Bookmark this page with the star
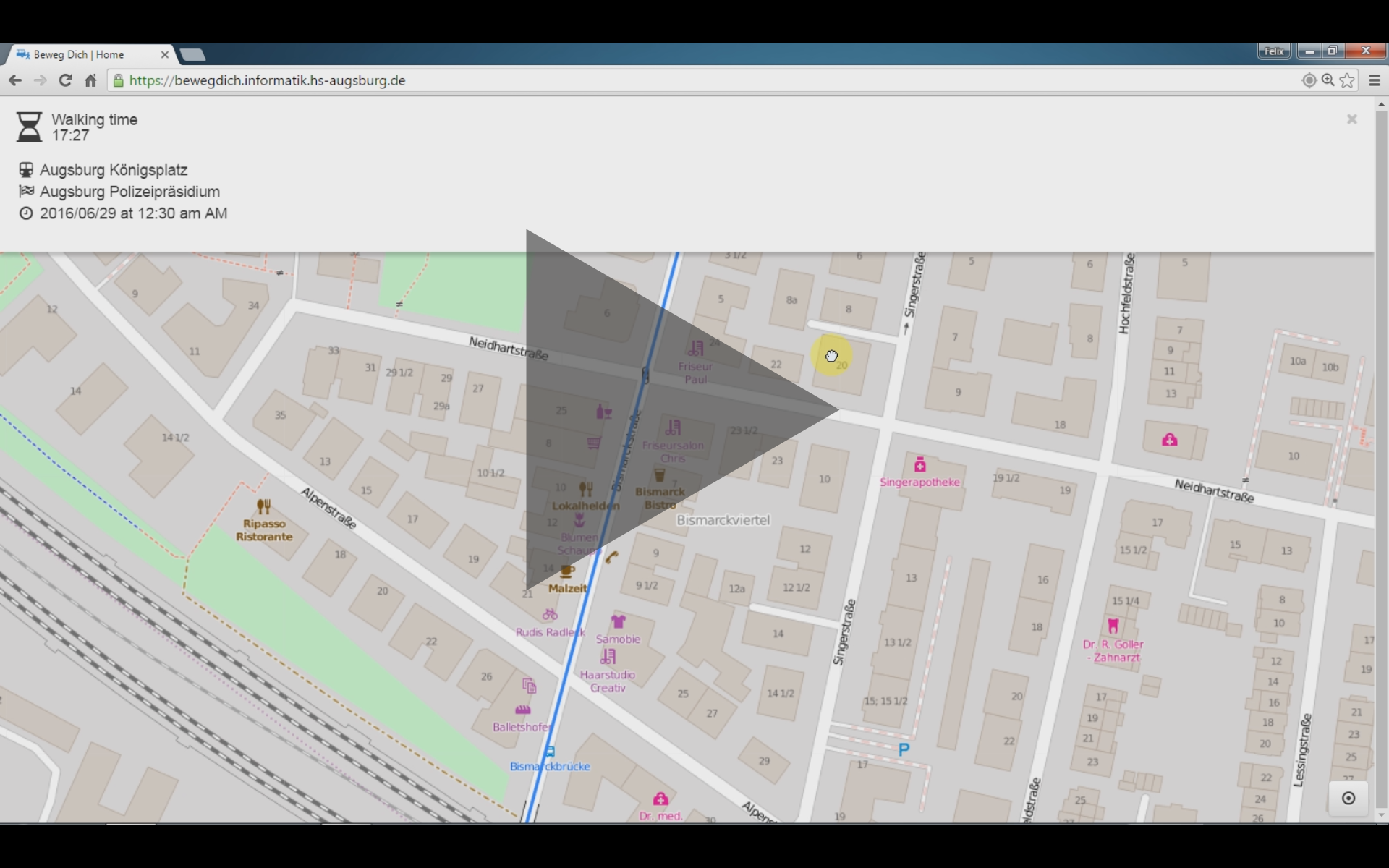 [1347, 80]
